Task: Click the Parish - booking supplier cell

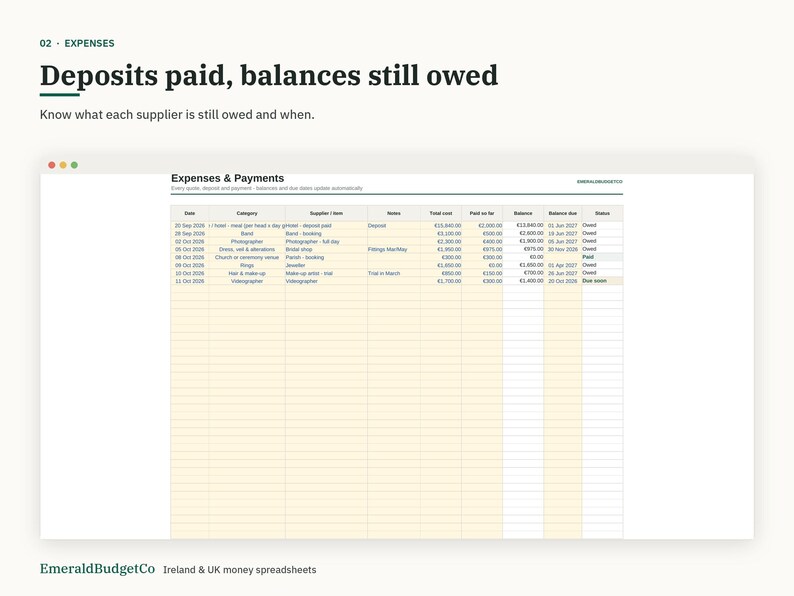Action: click(x=326, y=257)
